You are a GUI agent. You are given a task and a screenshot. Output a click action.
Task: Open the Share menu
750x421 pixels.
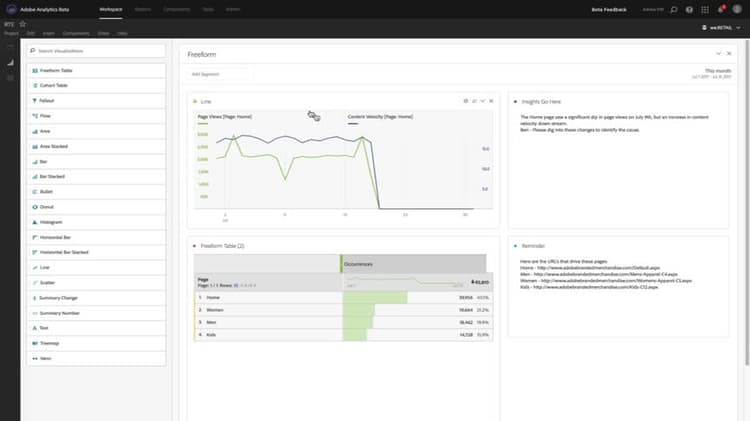click(103, 33)
